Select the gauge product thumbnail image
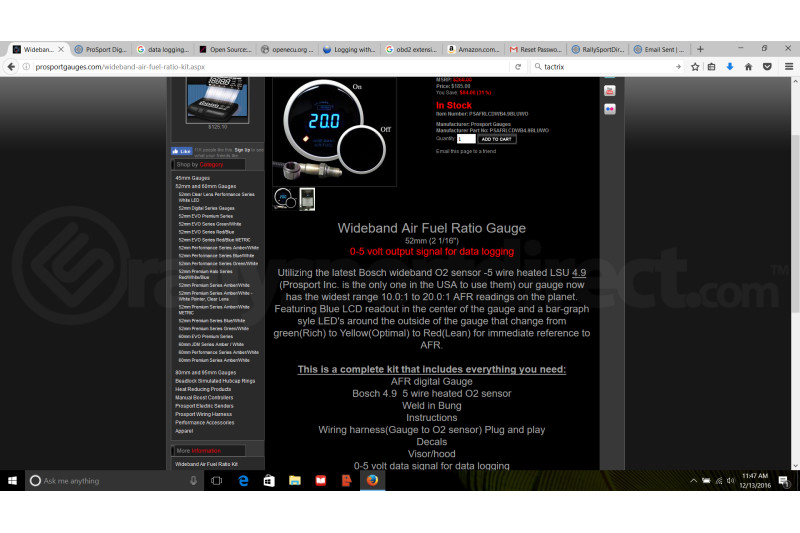The height and width of the screenshot is (533, 800). 285,198
